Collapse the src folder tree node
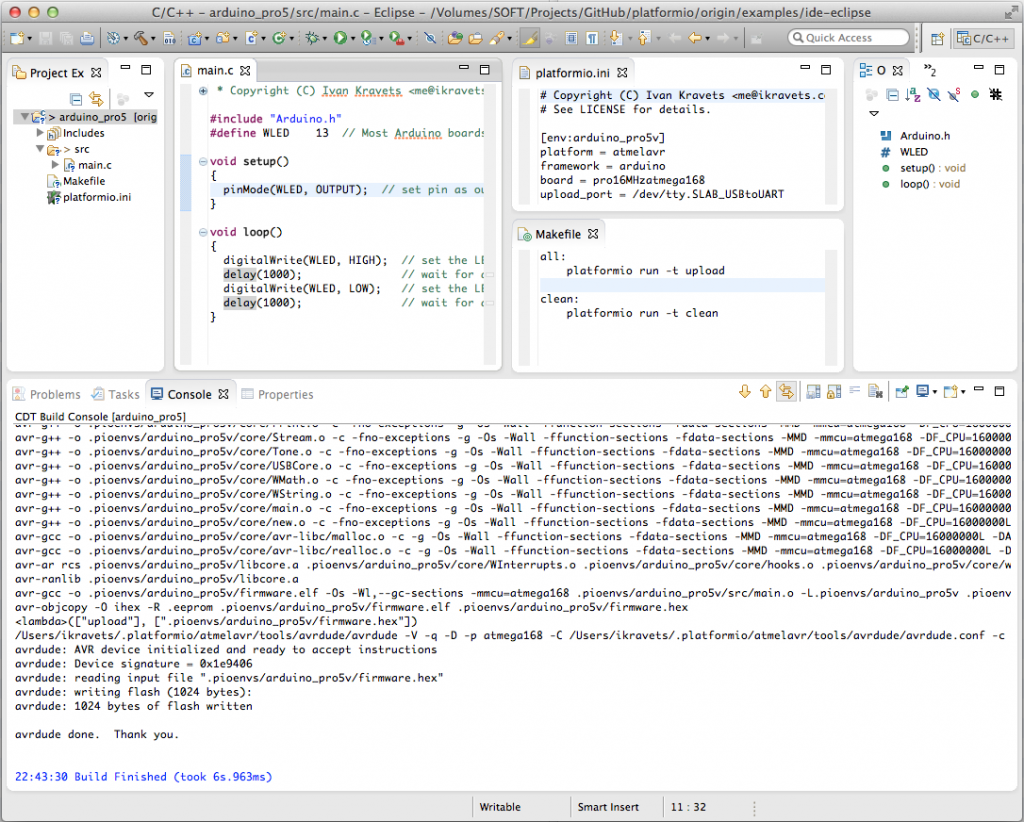1024x822 pixels. pyautogui.click(x=40, y=149)
